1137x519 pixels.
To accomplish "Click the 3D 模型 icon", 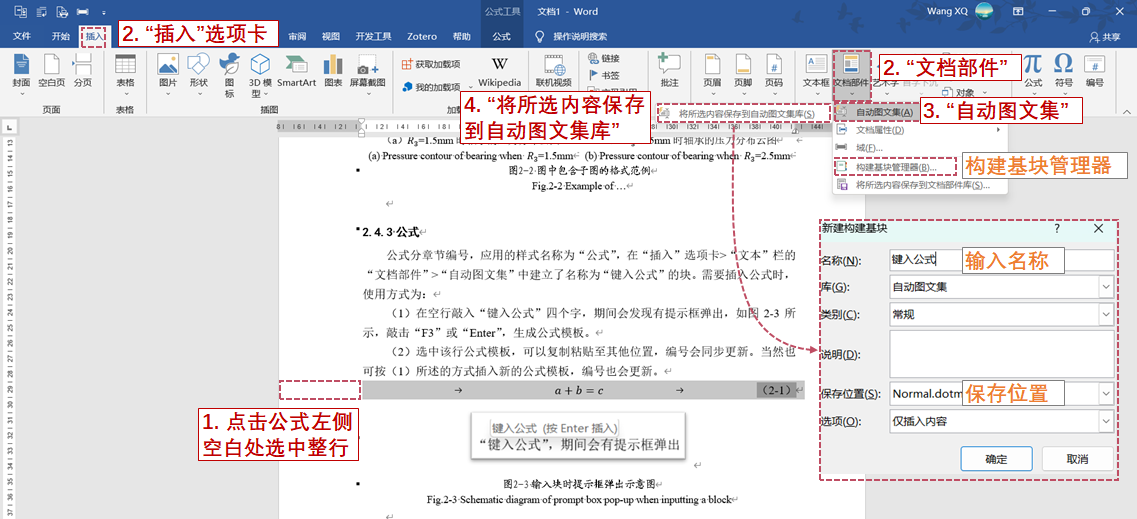I will click(x=260, y=70).
